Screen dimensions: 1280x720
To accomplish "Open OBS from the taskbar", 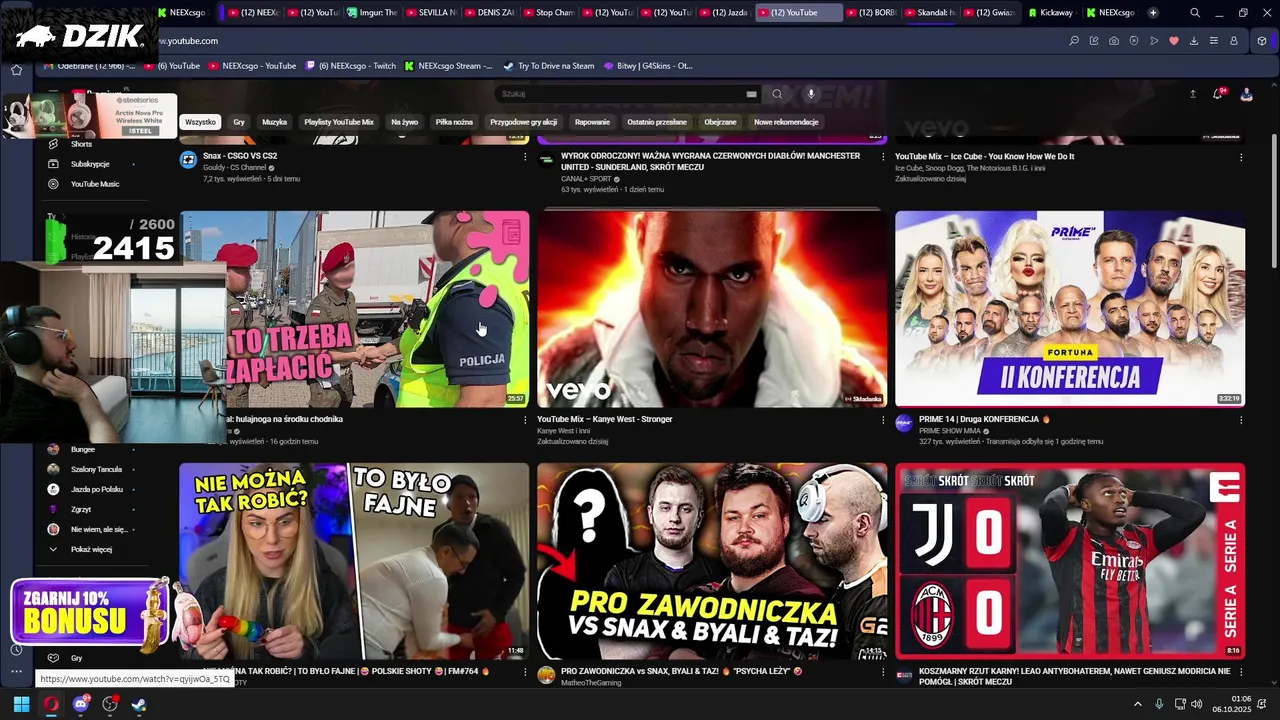I will tap(110, 704).
